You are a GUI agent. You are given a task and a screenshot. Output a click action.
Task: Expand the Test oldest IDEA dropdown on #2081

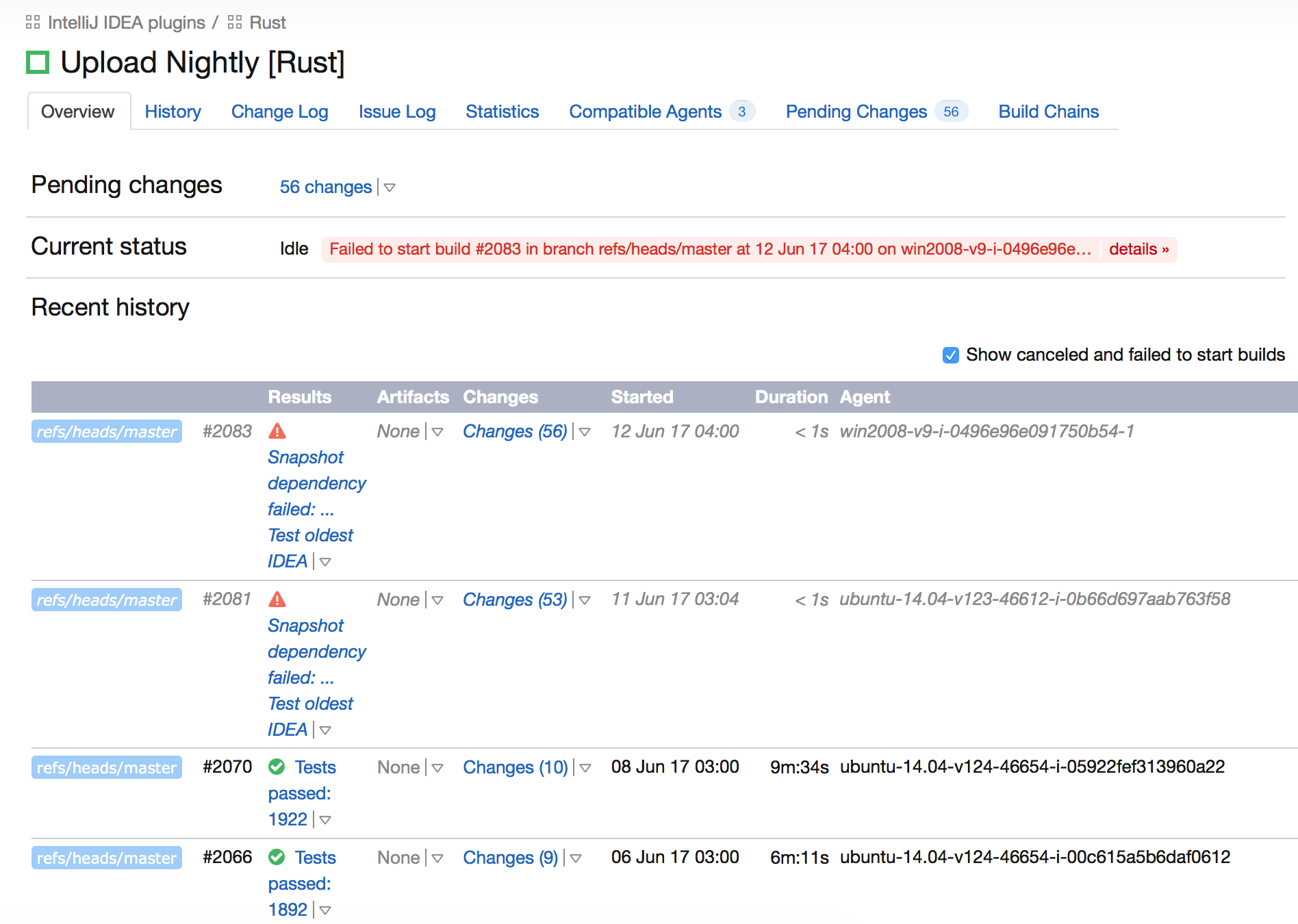coord(325,730)
